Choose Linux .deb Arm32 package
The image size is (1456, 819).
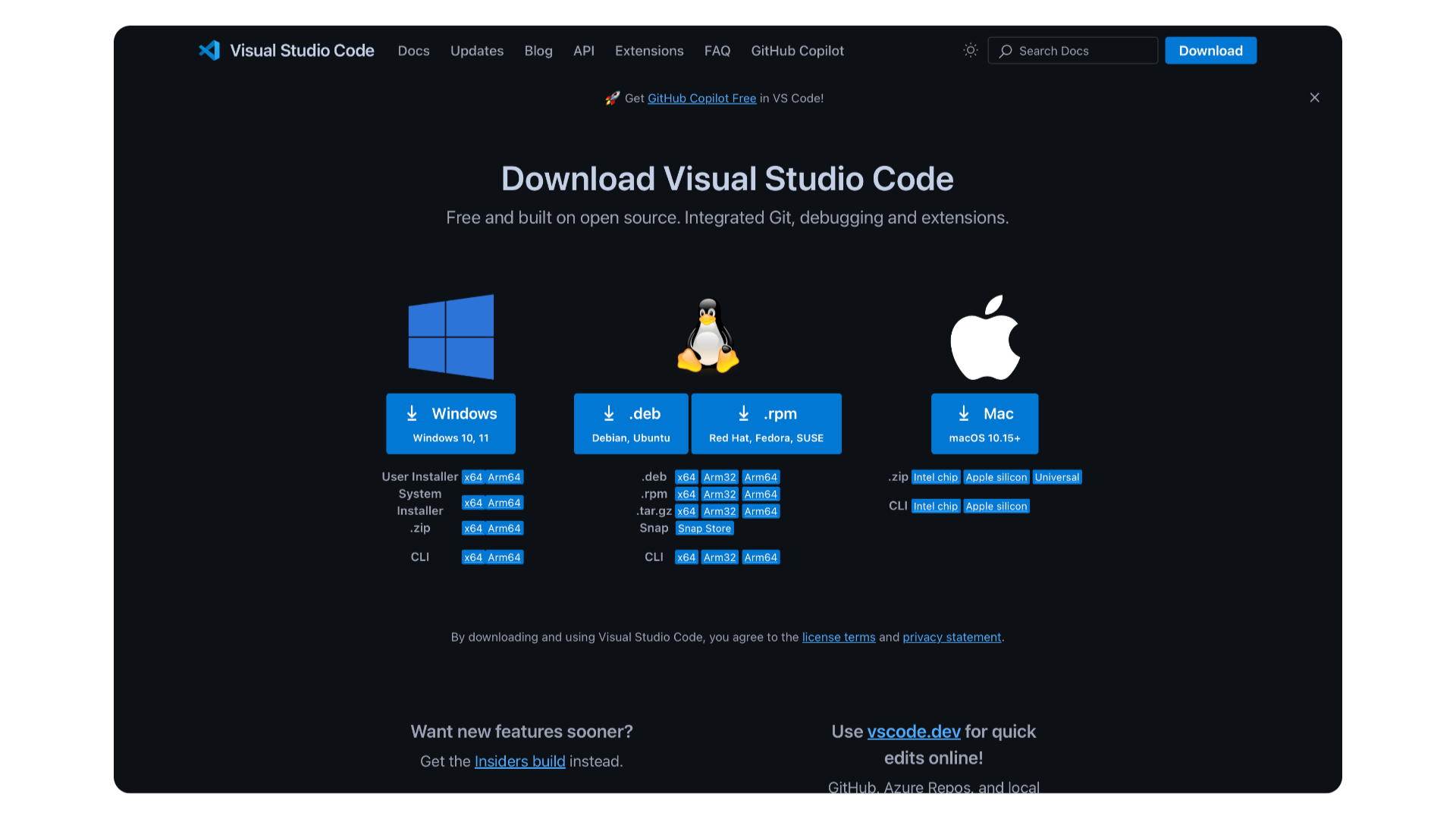point(720,478)
